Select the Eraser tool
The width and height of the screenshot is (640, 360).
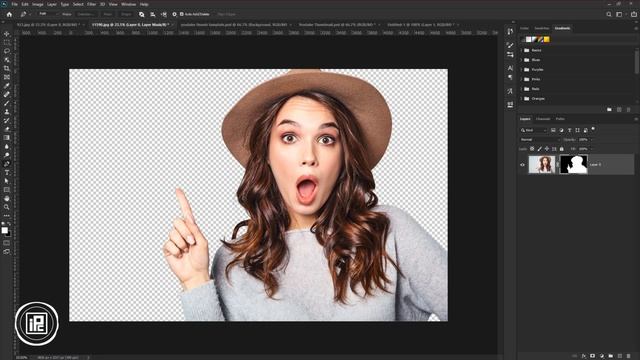7,129
